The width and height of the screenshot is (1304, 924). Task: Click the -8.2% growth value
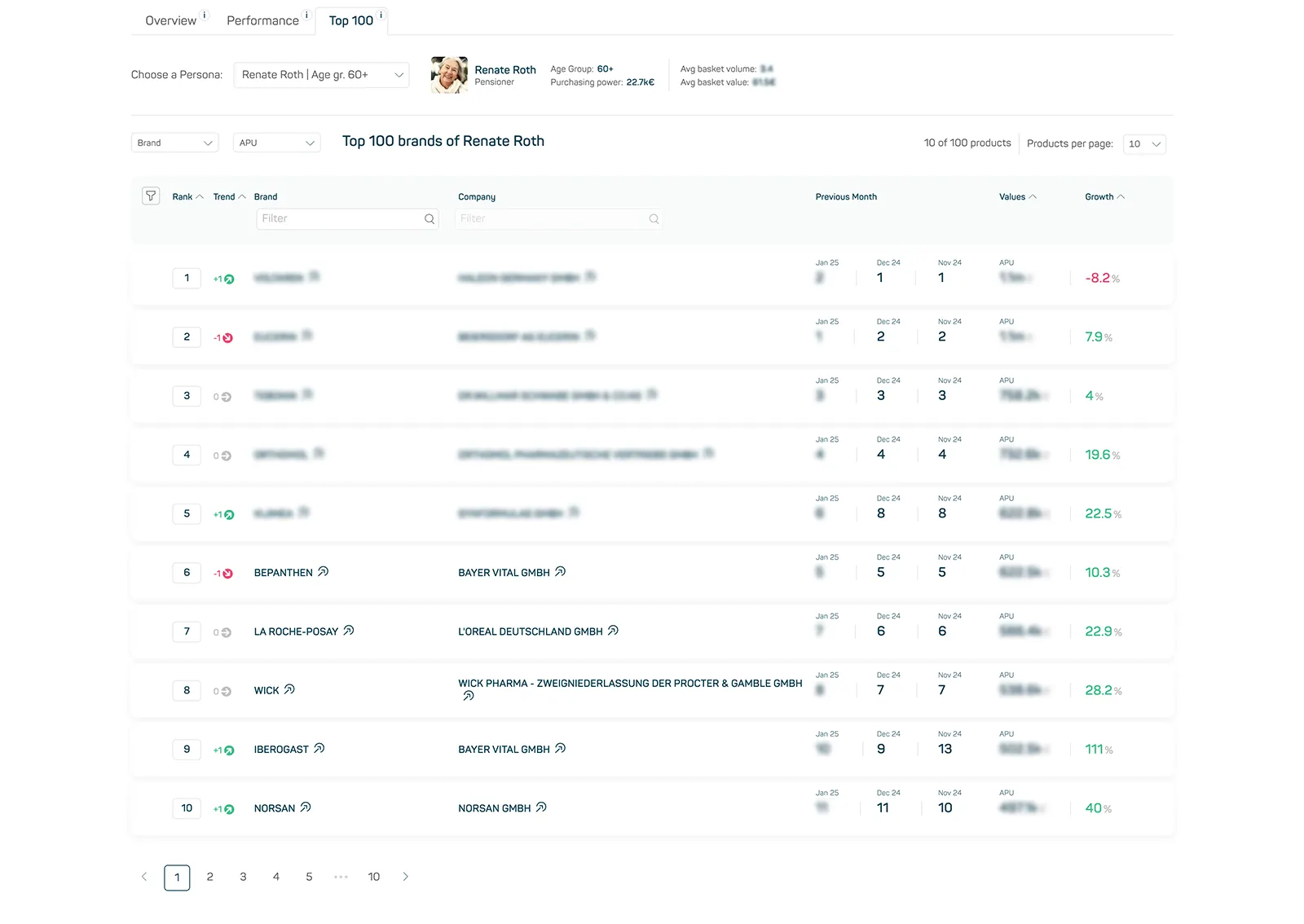tap(1103, 278)
